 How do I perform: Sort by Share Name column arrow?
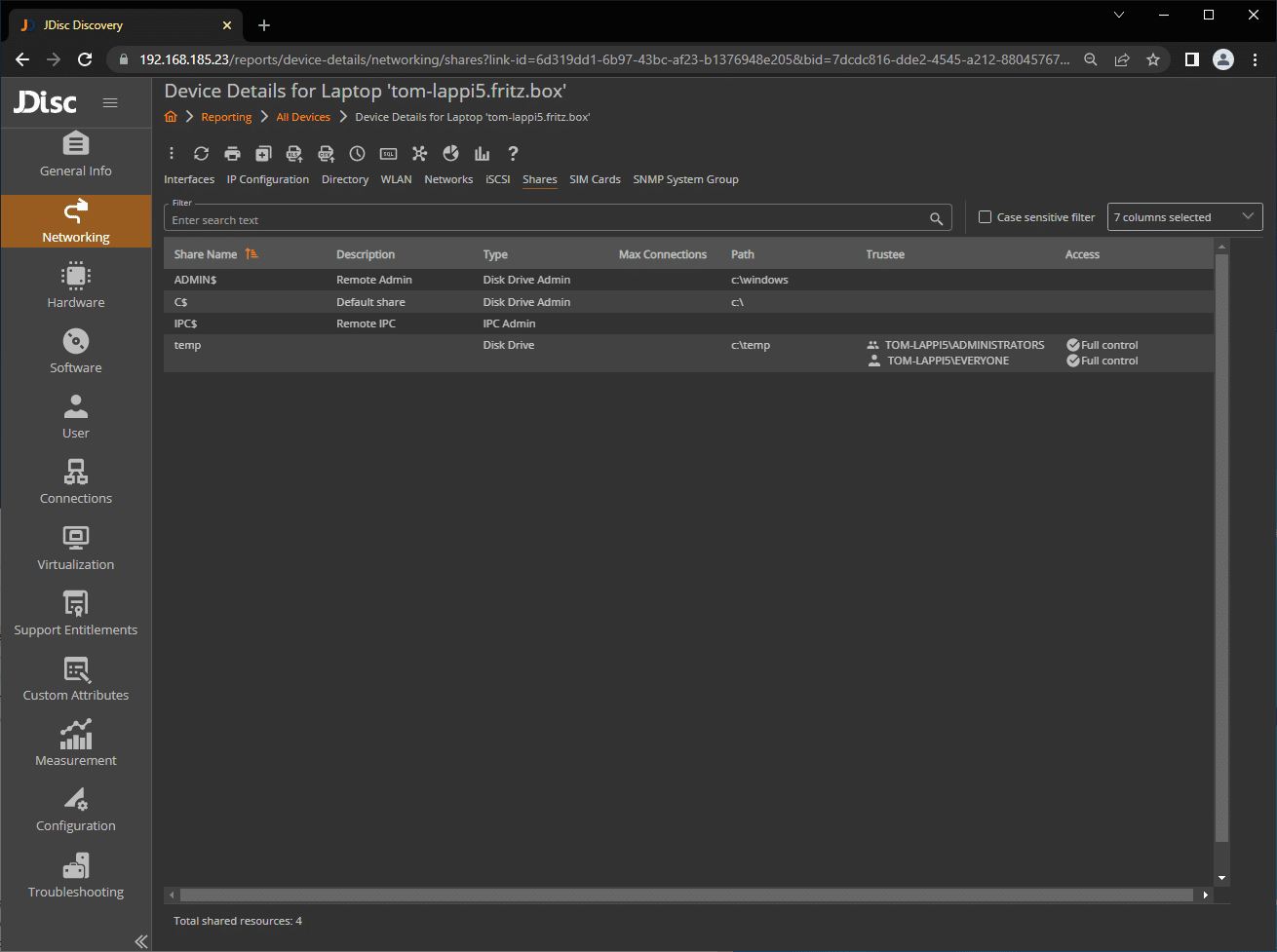[252, 254]
